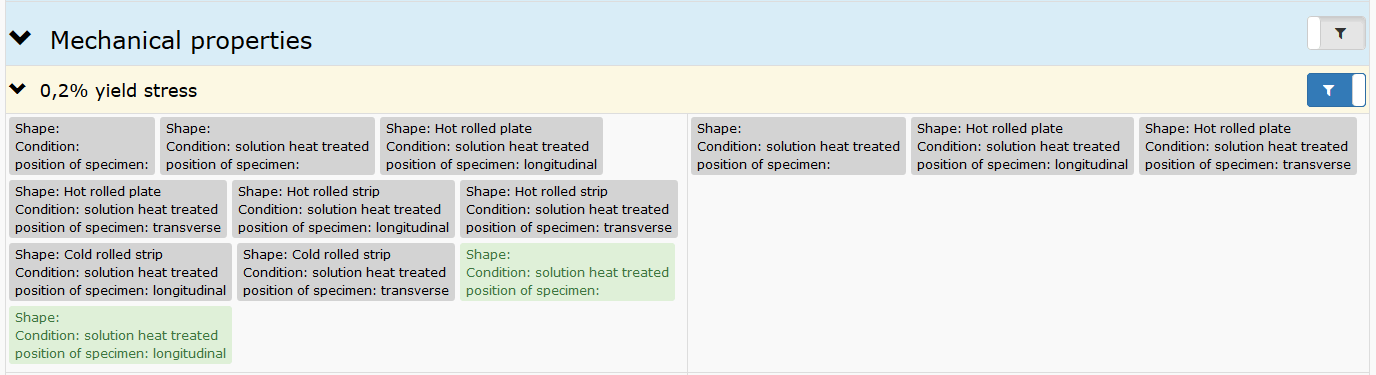
Task: Select Hot rolled strip longitudinal tag
Action: click(x=343, y=209)
